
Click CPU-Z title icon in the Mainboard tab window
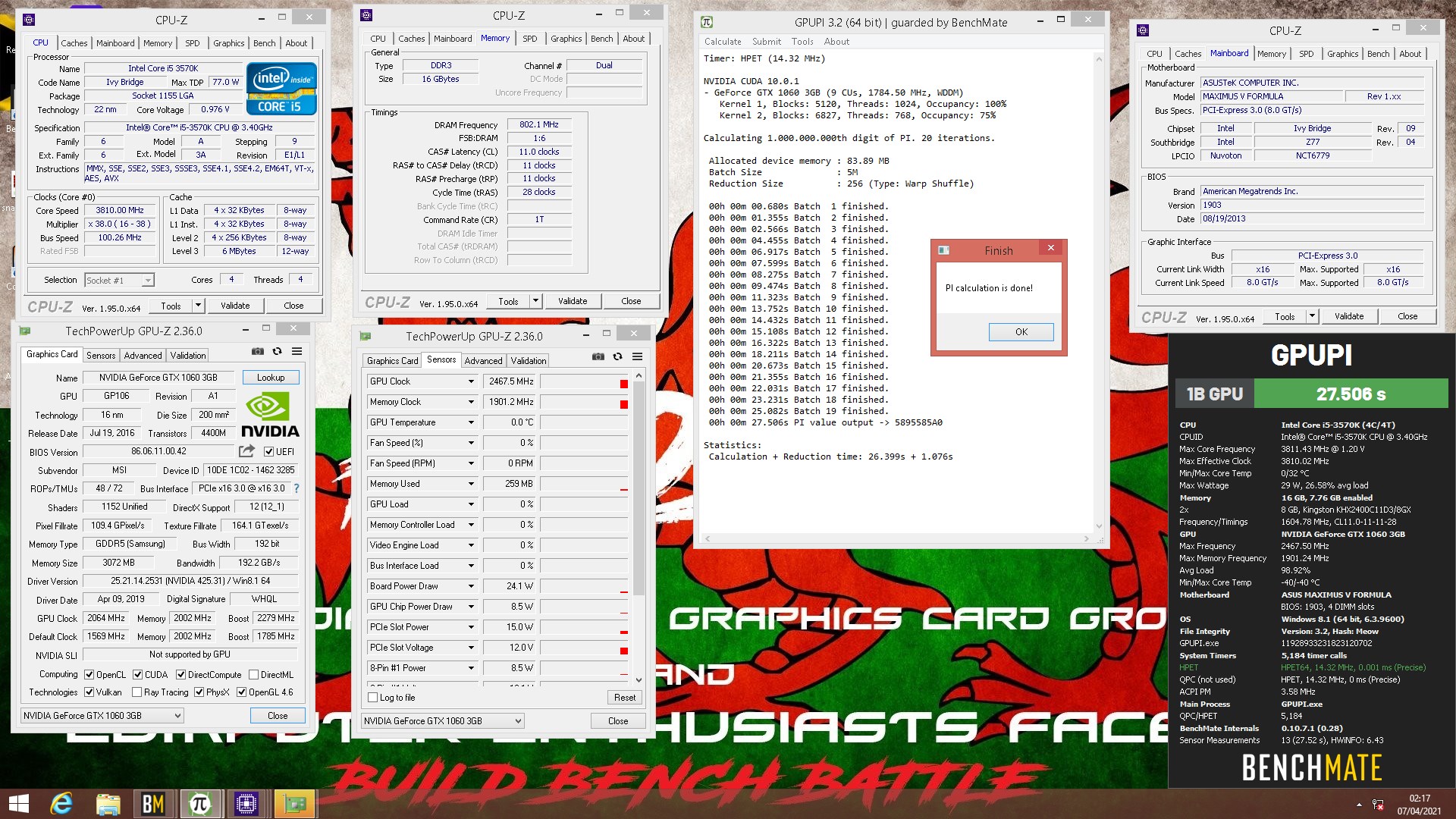tap(1143, 30)
